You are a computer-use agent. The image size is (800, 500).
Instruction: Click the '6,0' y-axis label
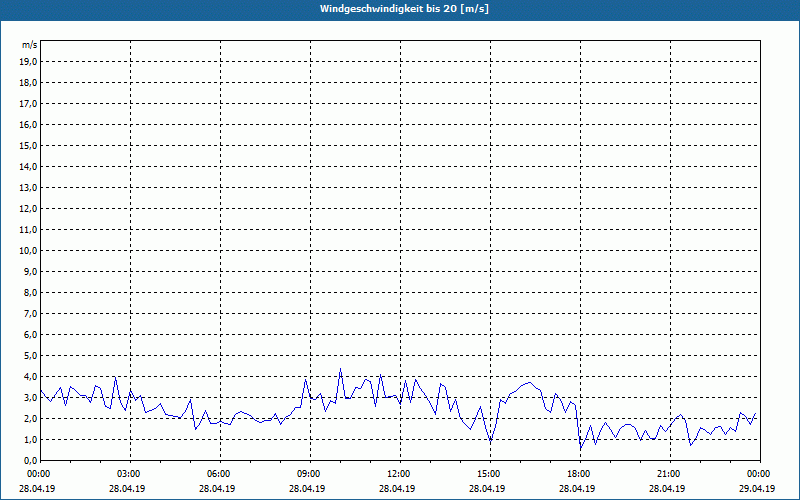[31, 335]
